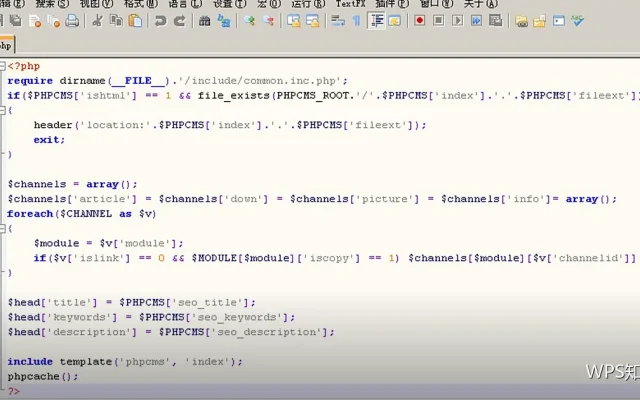The width and height of the screenshot is (640, 400).
Task: Click the 'picture' channel key string
Action: pos(384,199)
